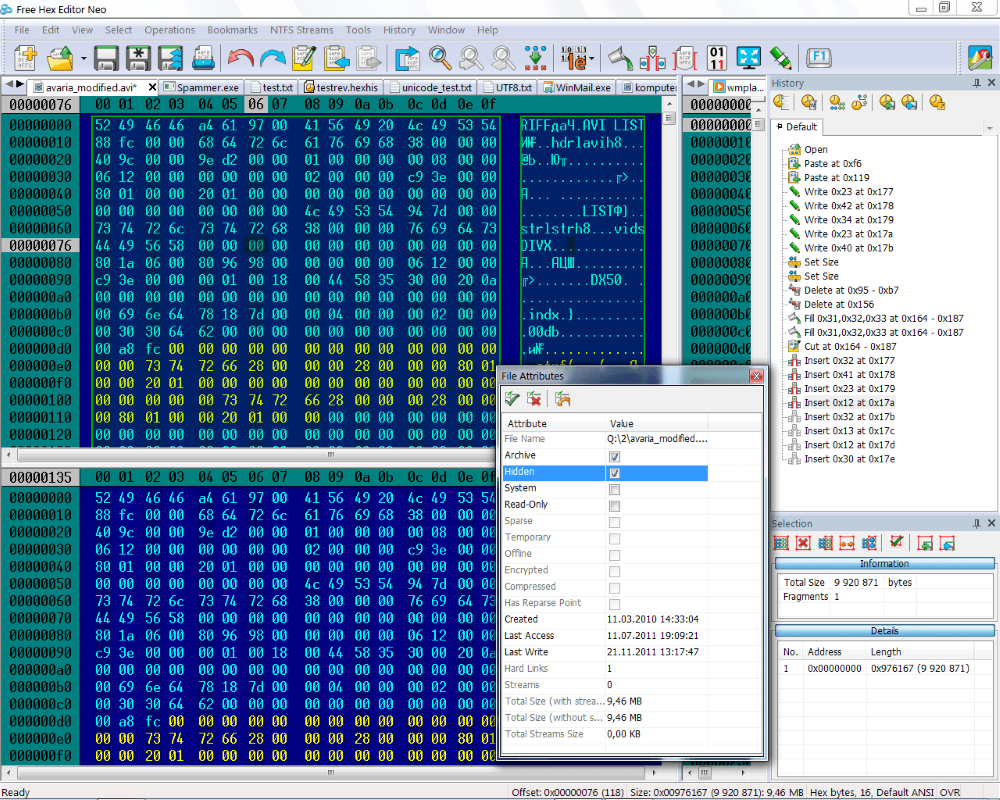Image resolution: width=1000 pixels, height=800 pixels.
Task: Close the avaria_modified.avi tab
Action: tap(152, 87)
